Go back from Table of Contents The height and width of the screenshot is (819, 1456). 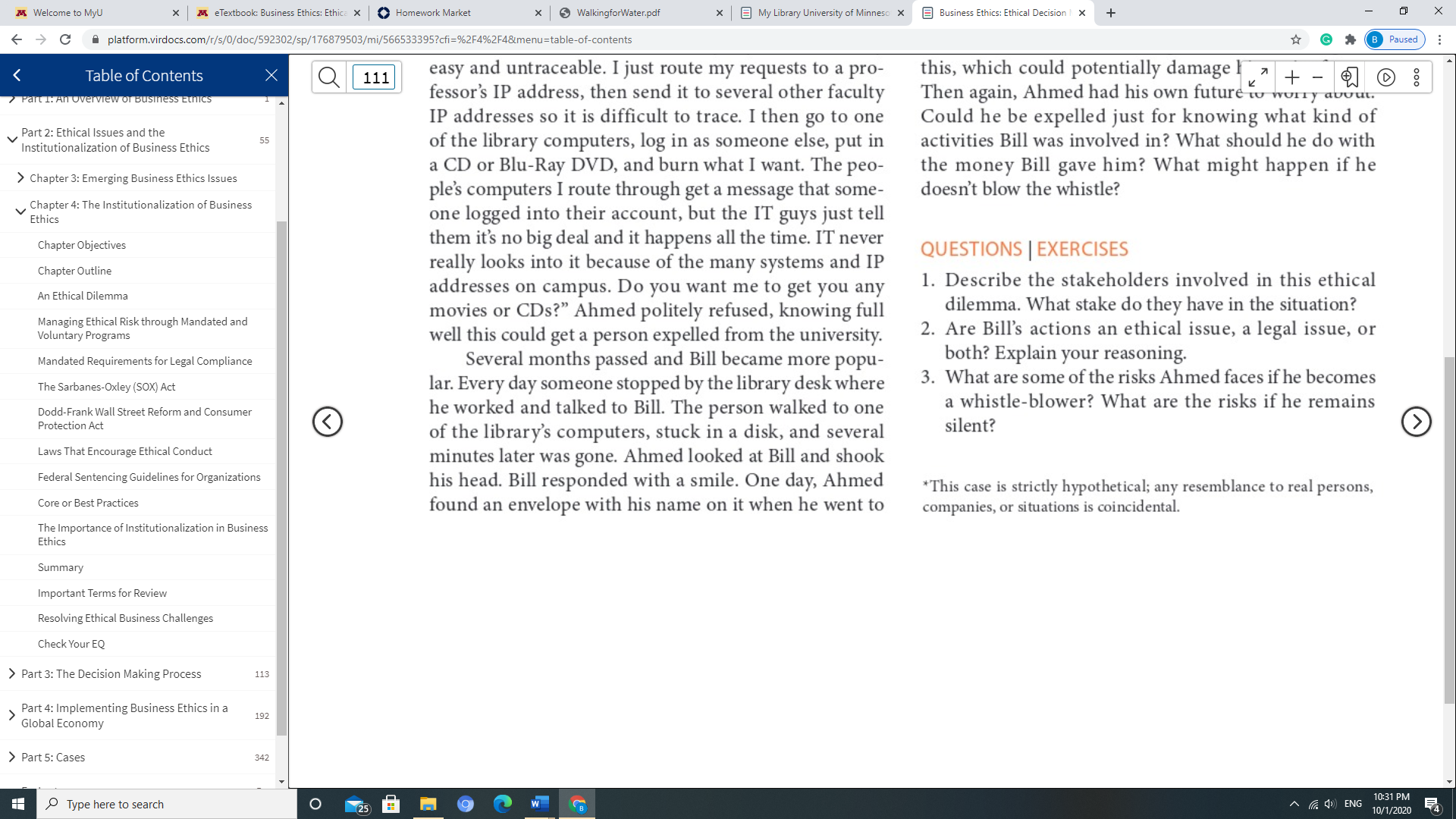(x=17, y=75)
